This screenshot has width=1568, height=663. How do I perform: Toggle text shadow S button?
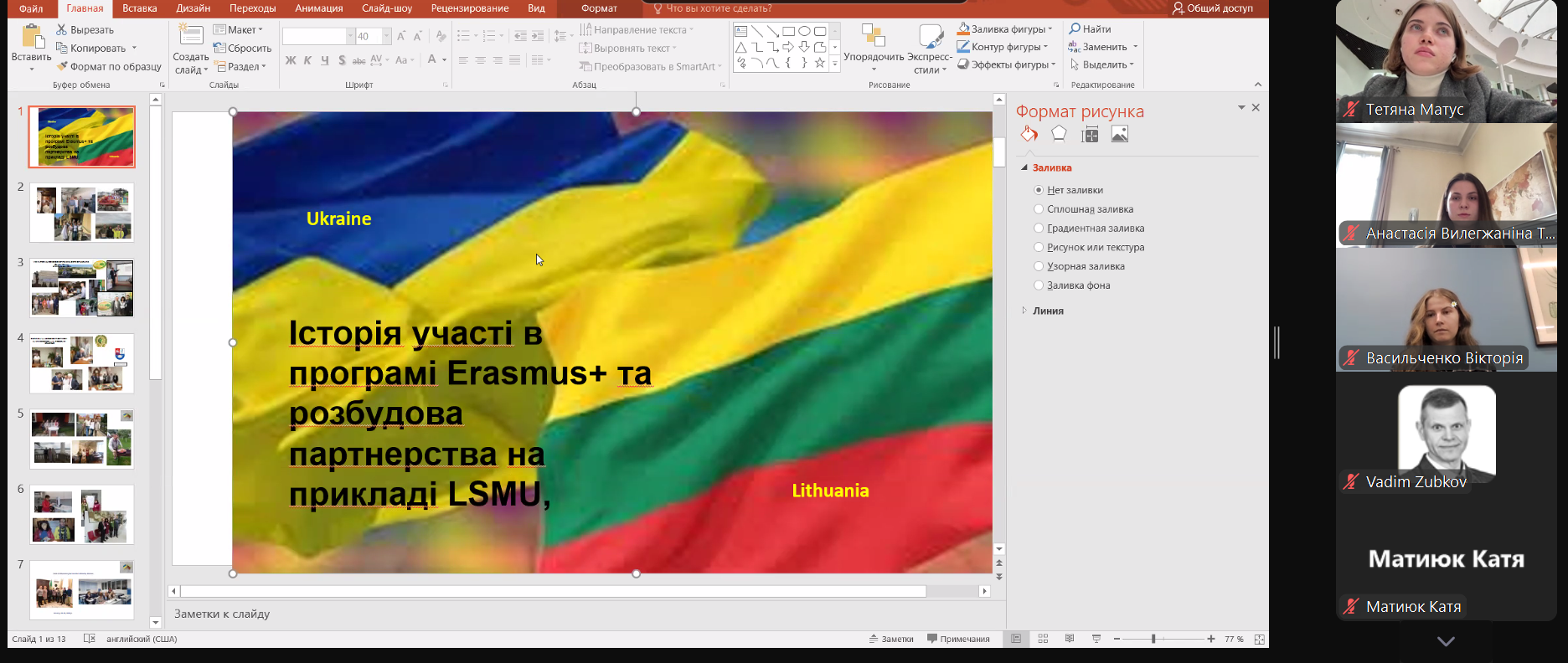click(342, 60)
